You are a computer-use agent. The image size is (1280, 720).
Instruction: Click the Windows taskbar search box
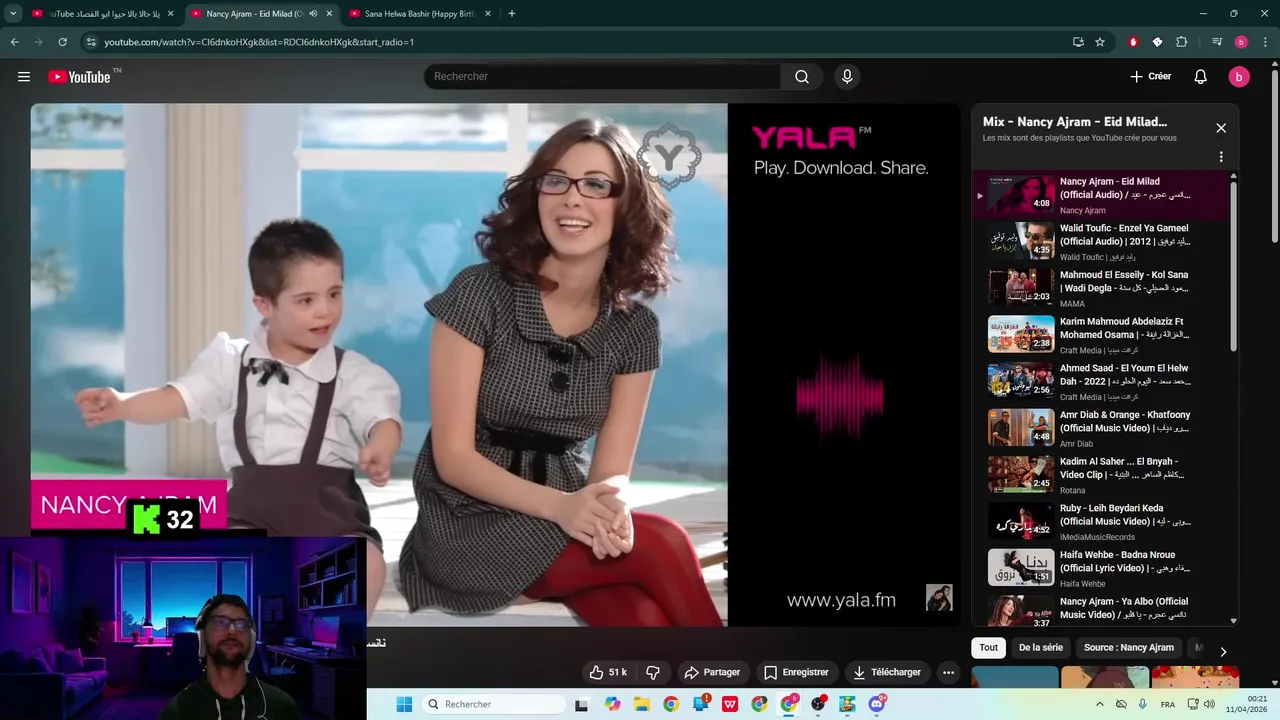click(x=494, y=704)
